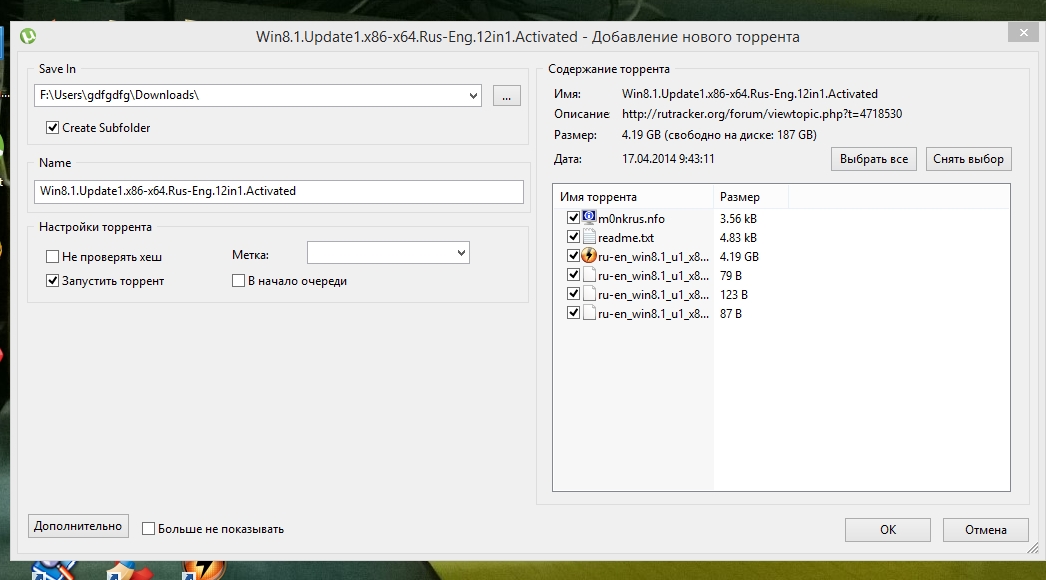
Task: Click the blank icon of the 87 B file
Action: pyautogui.click(x=589, y=313)
